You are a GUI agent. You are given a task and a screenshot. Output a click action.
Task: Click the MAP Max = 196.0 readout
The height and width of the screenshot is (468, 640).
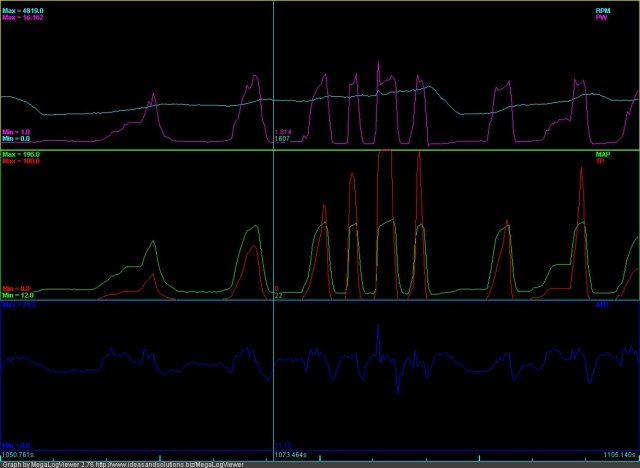21,155
